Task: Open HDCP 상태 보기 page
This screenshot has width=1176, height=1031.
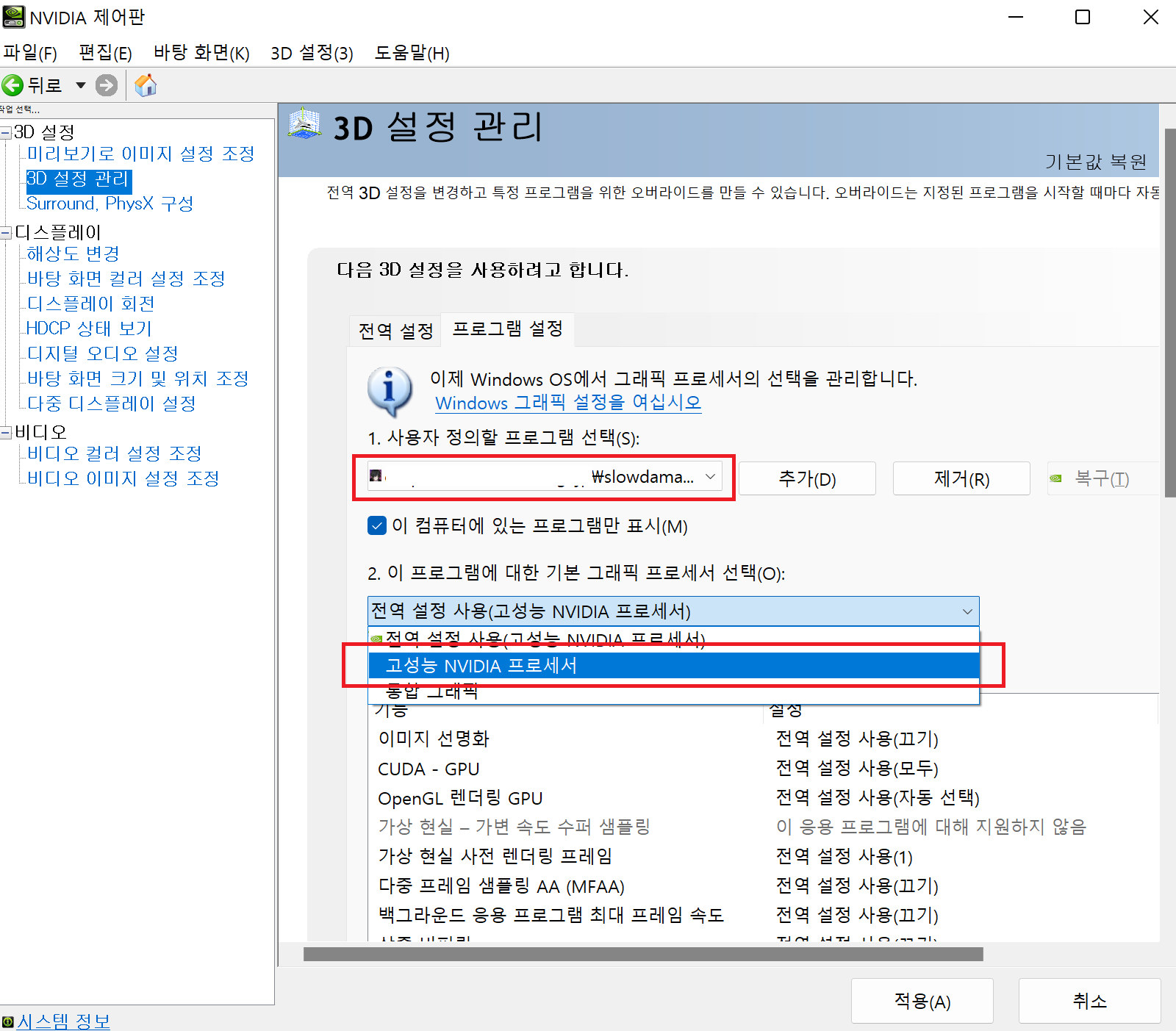Action: click(x=89, y=328)
